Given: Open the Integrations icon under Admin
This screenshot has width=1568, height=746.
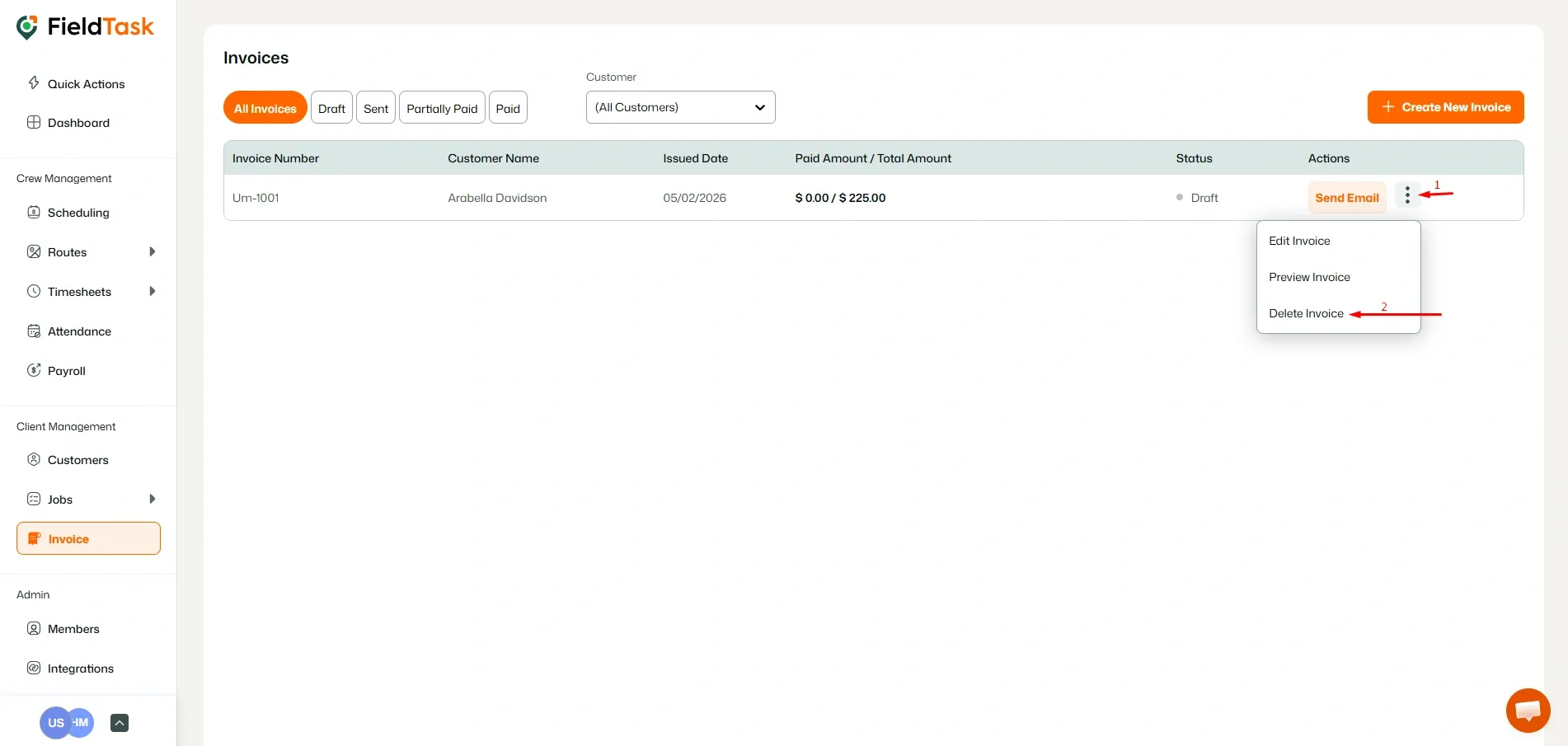Looking at the screenshot, I should pos(34,668).
